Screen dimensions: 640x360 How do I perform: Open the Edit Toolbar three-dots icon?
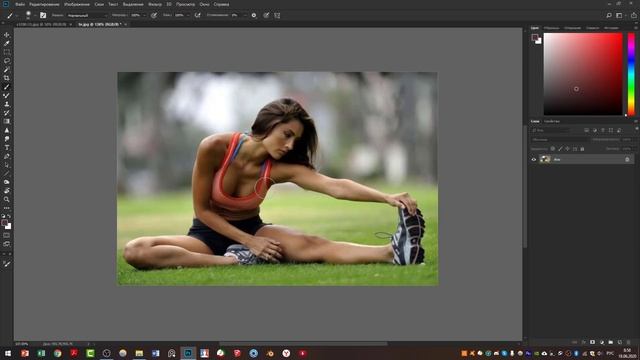click(7, 208)
